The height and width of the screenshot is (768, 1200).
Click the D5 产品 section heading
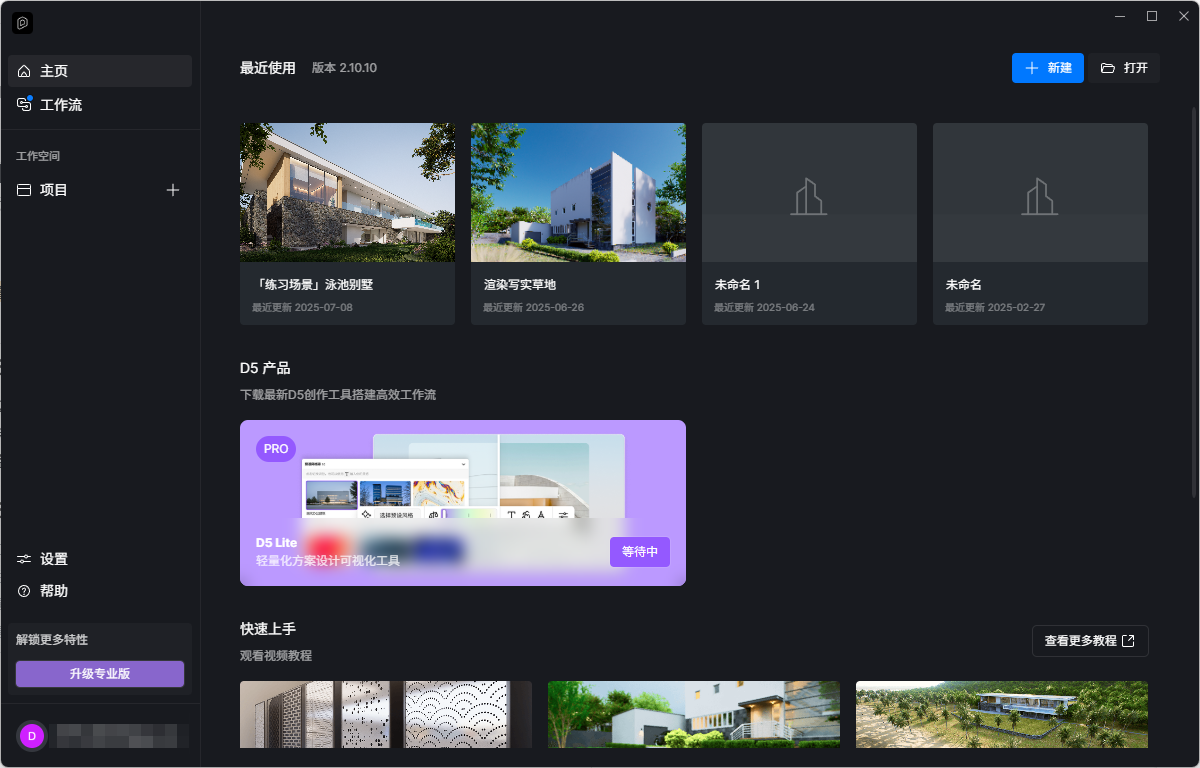pyautogui.click(x=265, y=368)
